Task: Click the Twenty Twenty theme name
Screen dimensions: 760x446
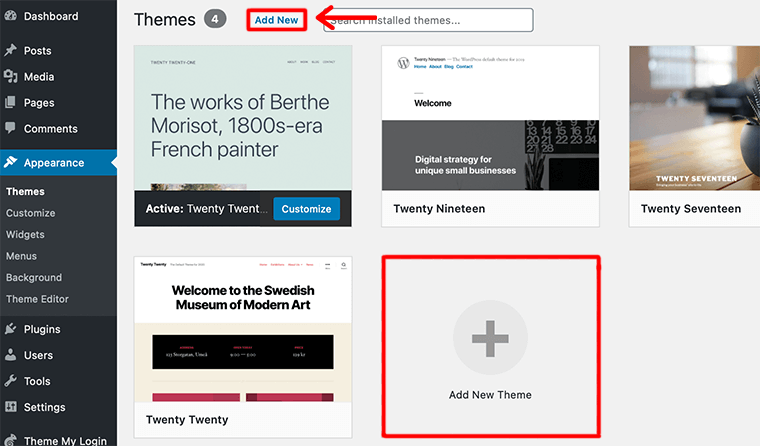Action: click(x=187, y=419)
